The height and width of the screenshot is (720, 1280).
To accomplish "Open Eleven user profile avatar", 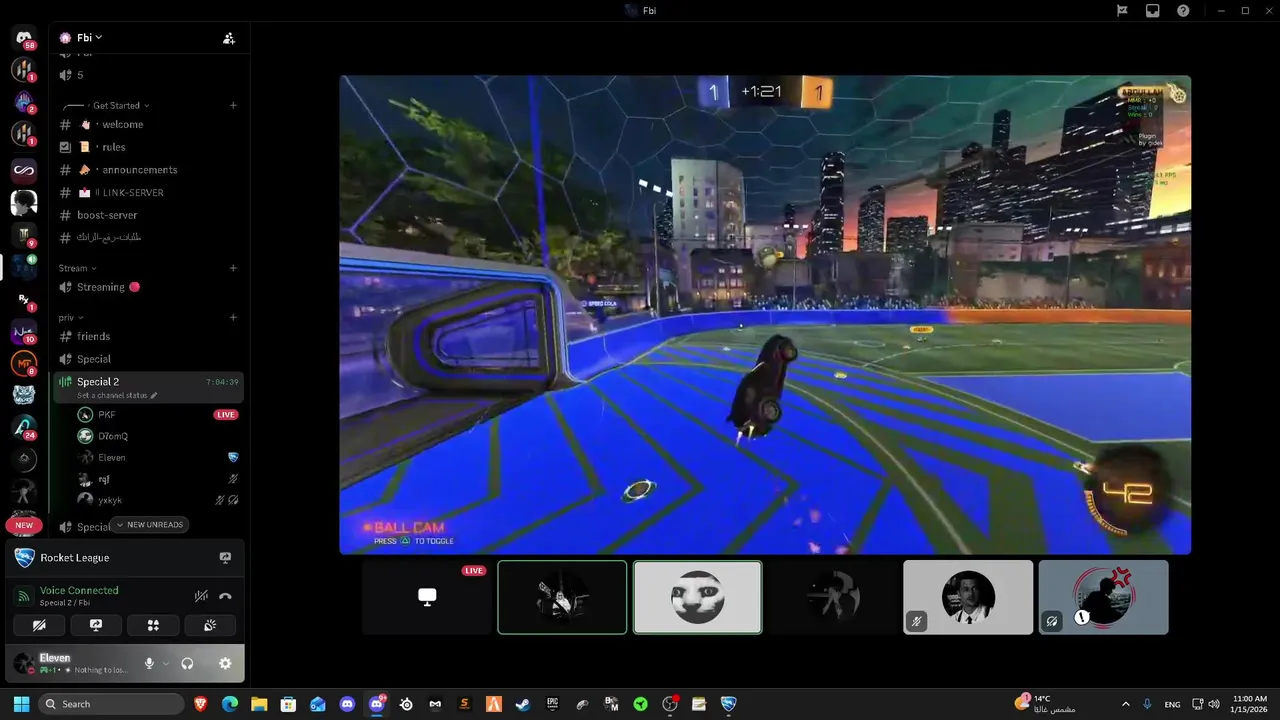I will point(23,663).
